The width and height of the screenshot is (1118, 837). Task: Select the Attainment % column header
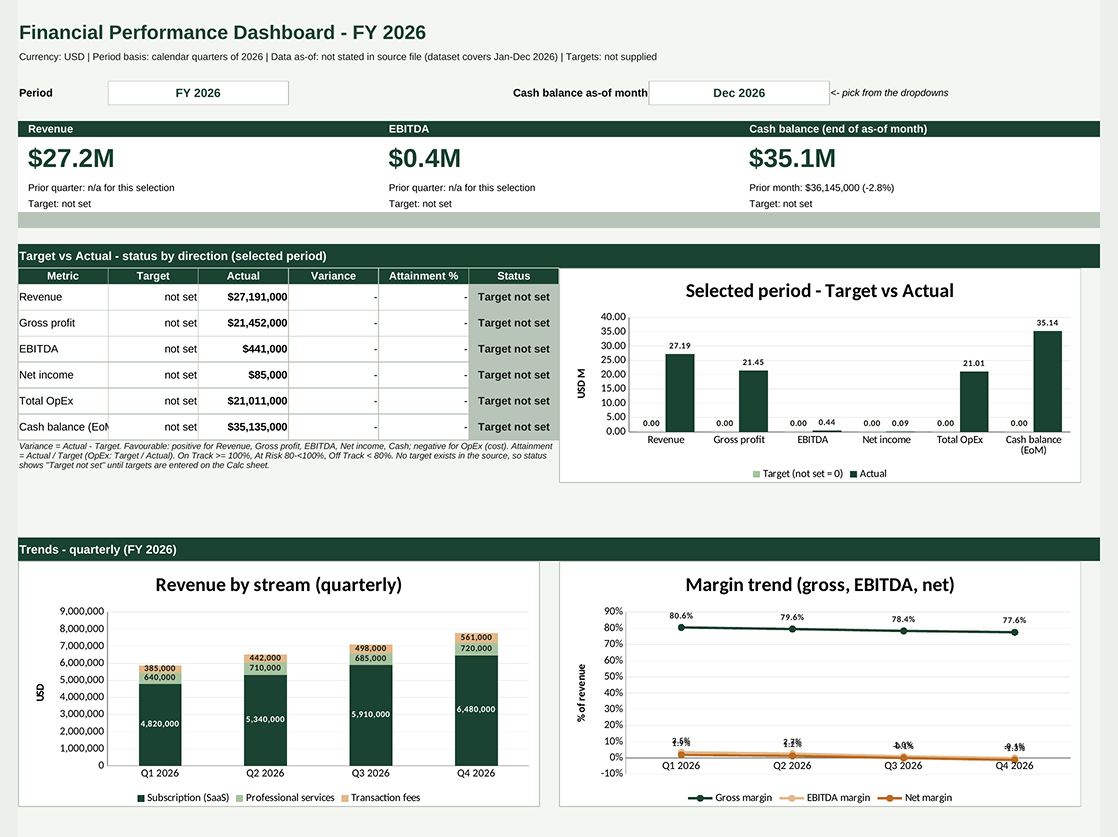point(424,276)
